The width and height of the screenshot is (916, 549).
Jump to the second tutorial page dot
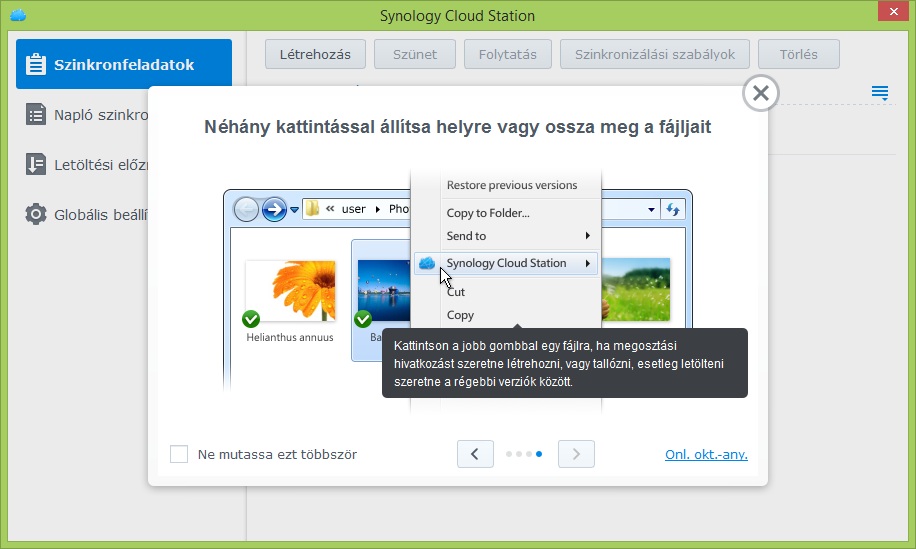519,454
